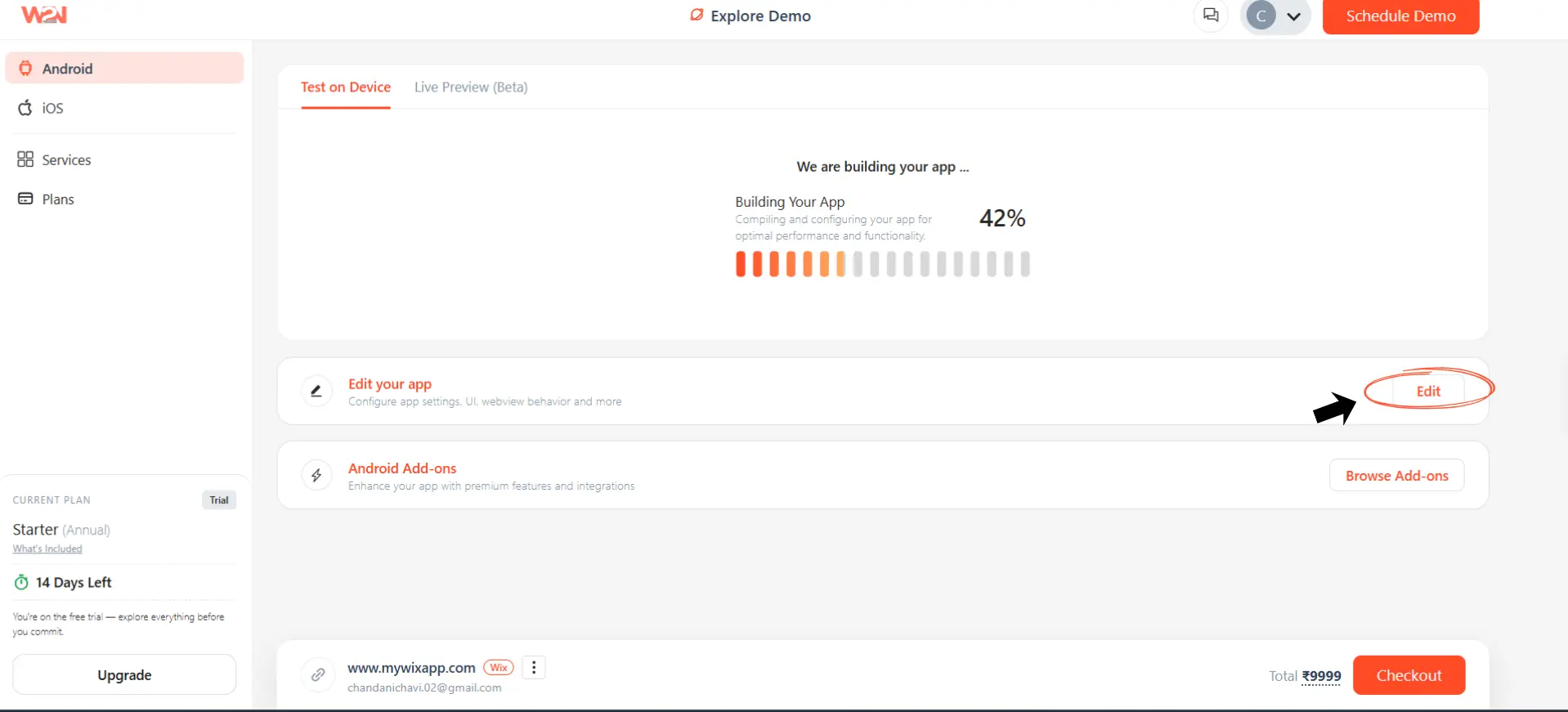Click the 42% progress value

[x=1002, y=218]
